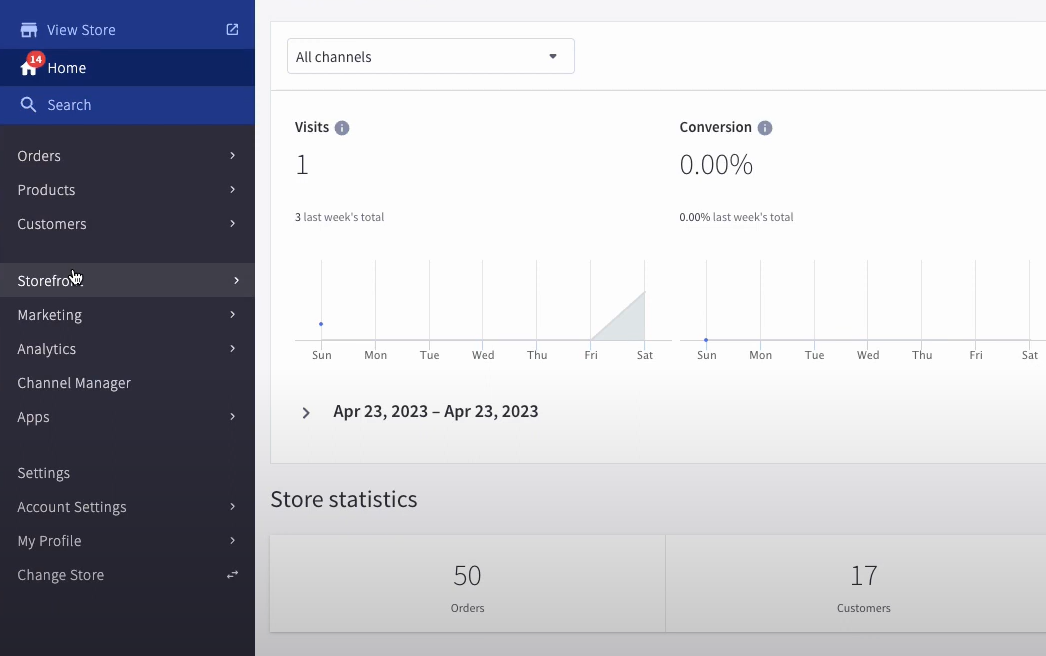This screenshot has width=1046, height=656.
Task: Click the Sunday data point in Conversion chart
Action: [x=706, y=340]
